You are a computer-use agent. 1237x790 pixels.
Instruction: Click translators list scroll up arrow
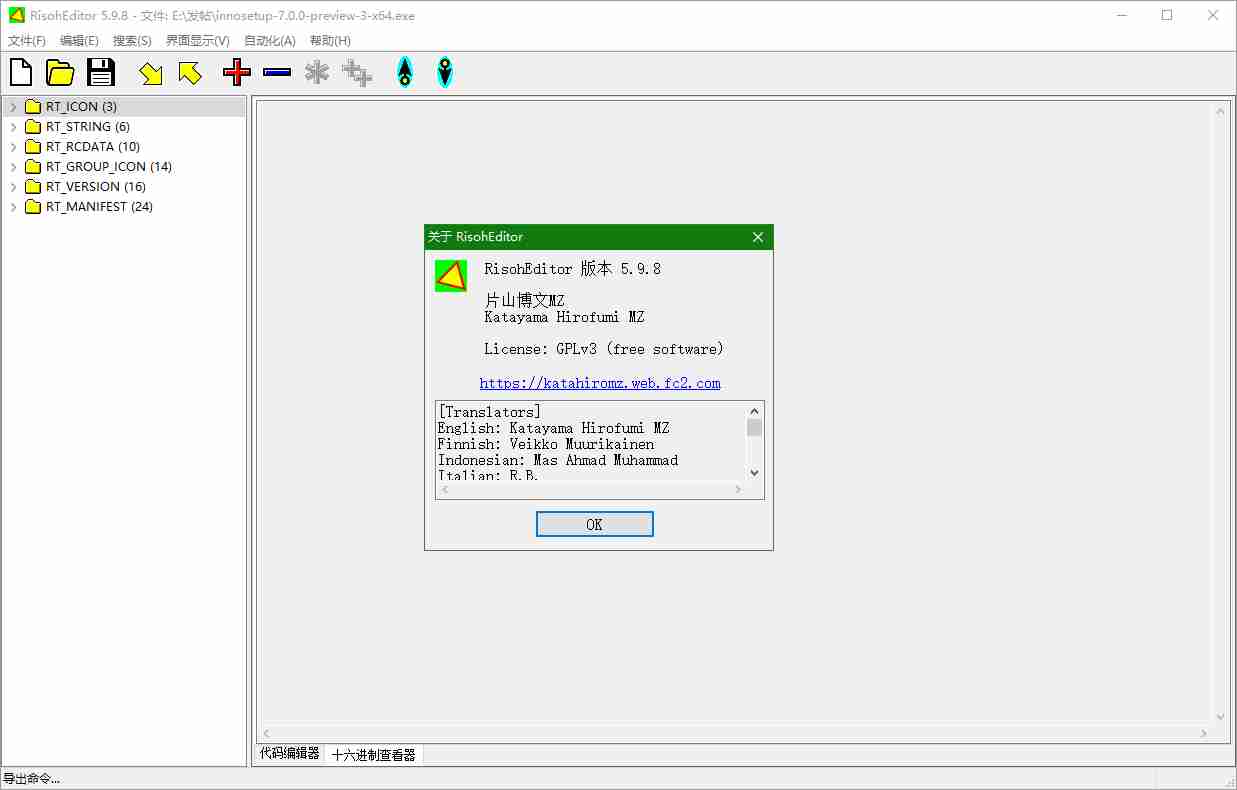(x=755, y=410)
